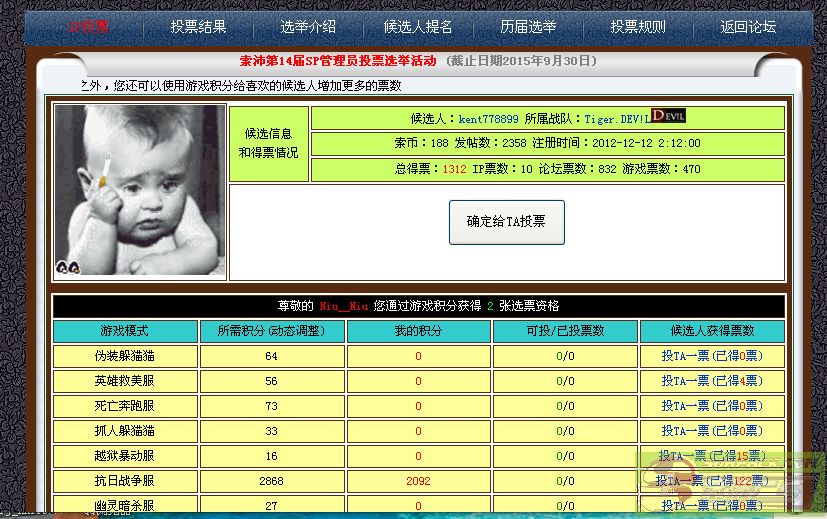Click required points value 16
The image size is (827, 519).
[x=271, y=456]
